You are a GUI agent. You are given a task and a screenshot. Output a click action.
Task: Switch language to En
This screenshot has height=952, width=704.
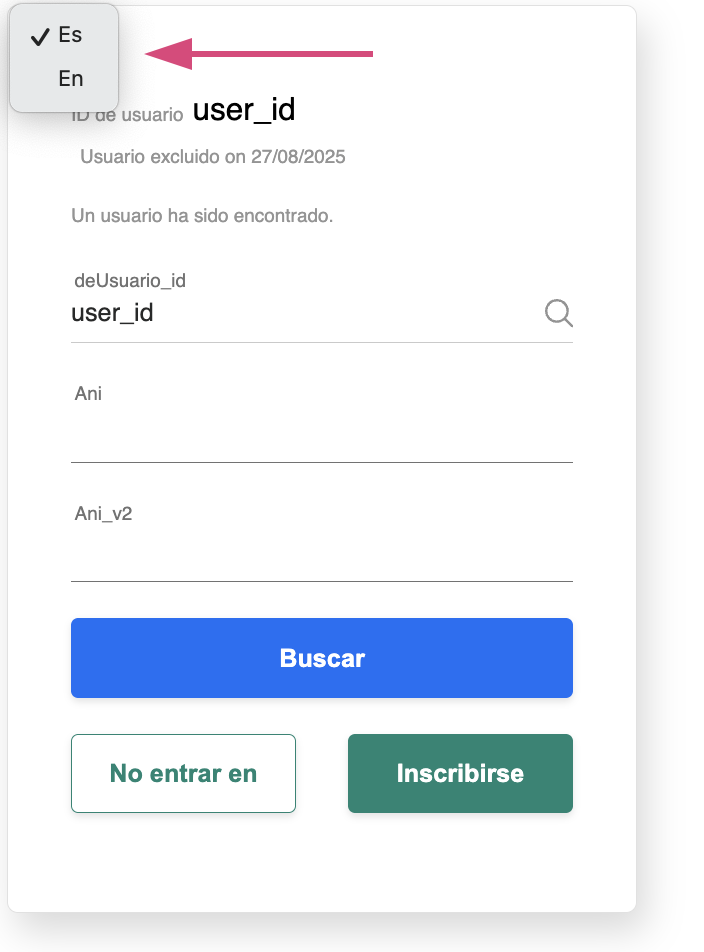(x=70, y=79)
